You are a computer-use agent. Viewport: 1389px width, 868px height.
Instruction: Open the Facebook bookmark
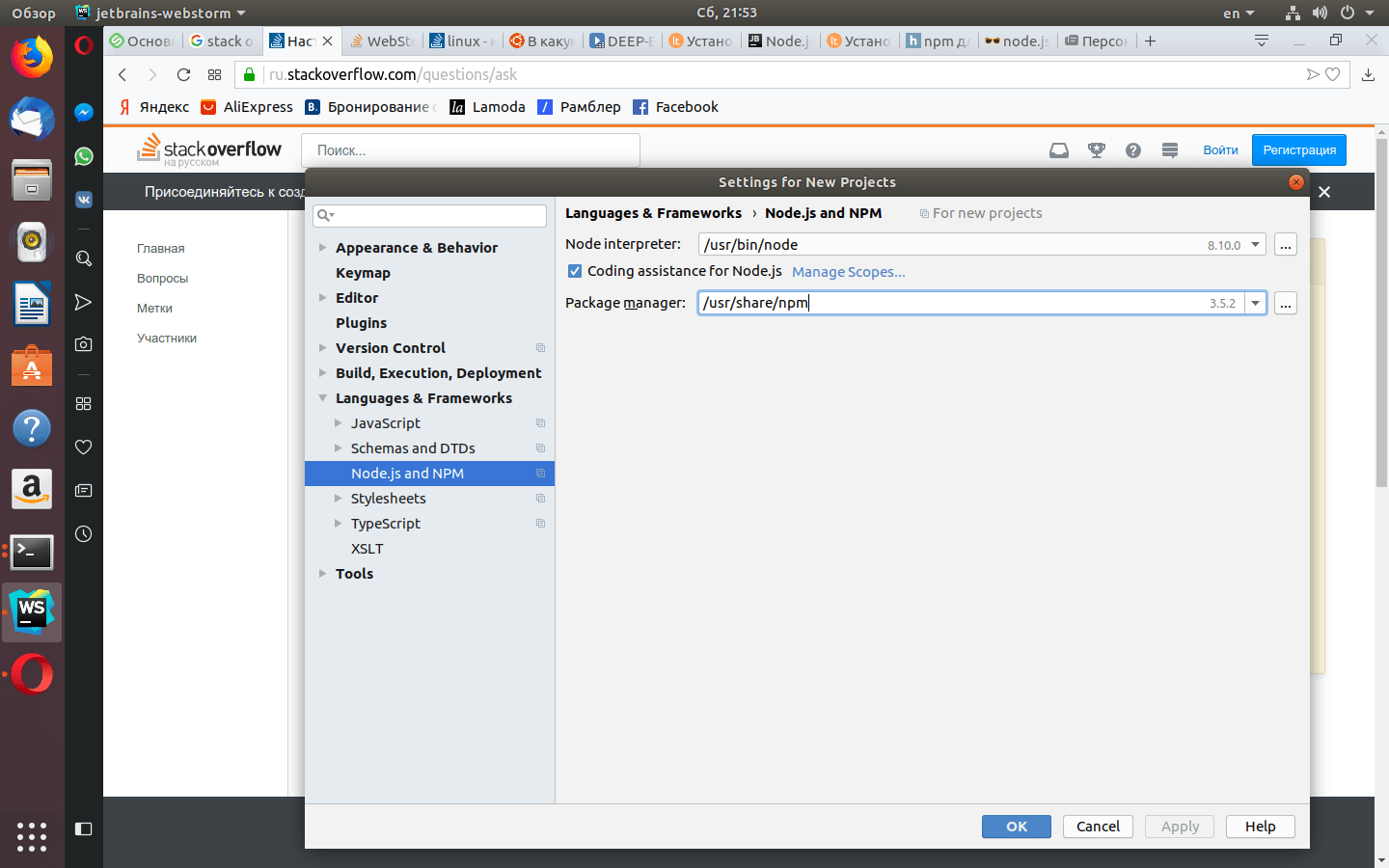(x=675, y=107)
